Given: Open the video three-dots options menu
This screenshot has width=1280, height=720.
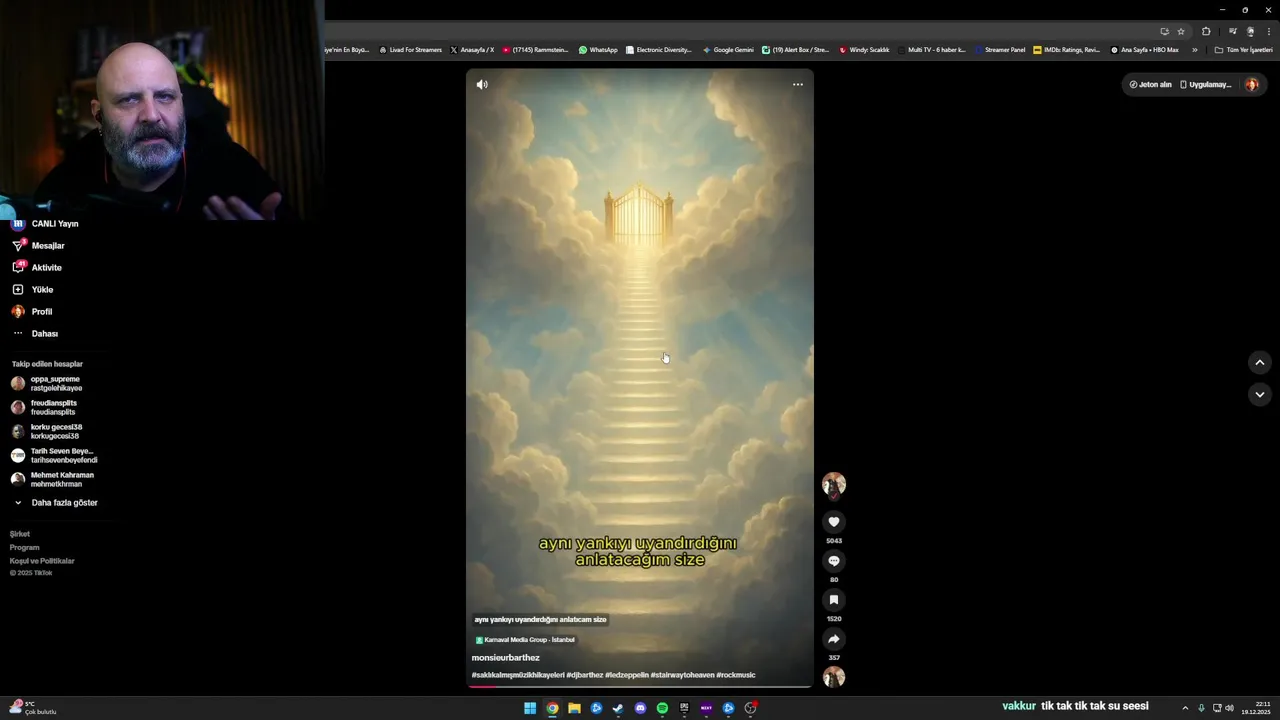Looking at the screenshot, I should pyautogui.click(x=798, y=85).
